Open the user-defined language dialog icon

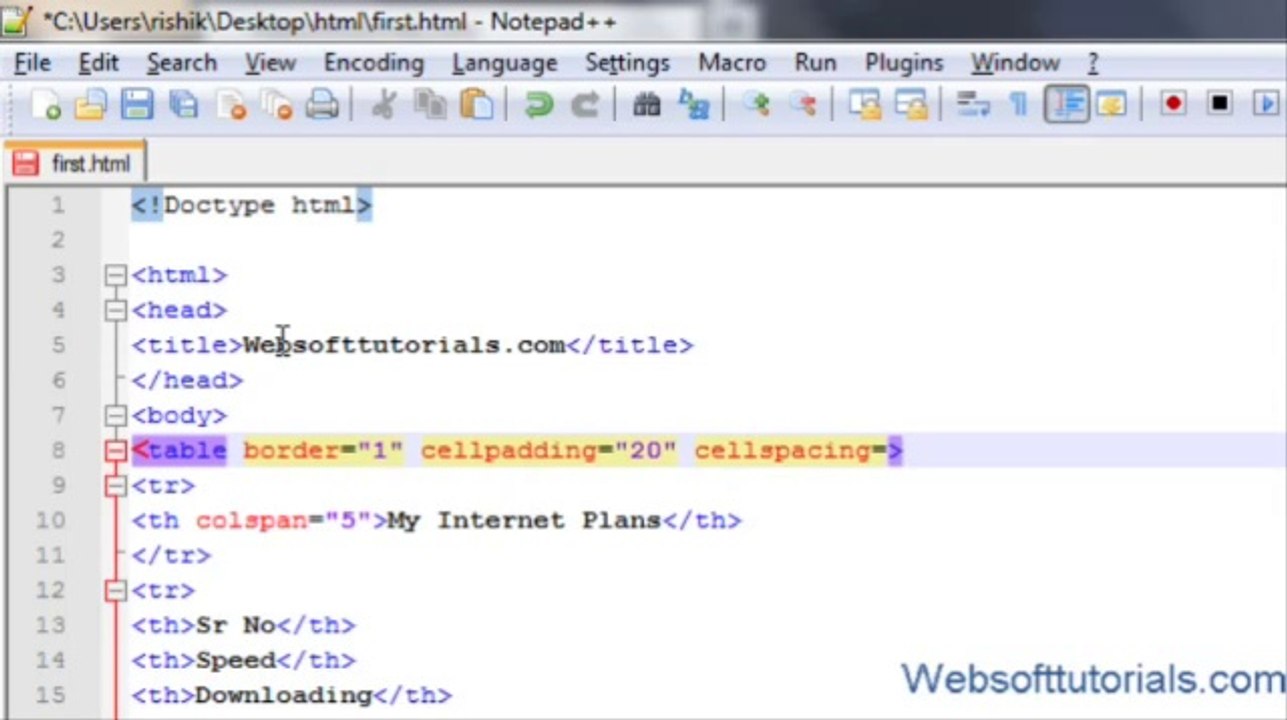pos(1112,104)
